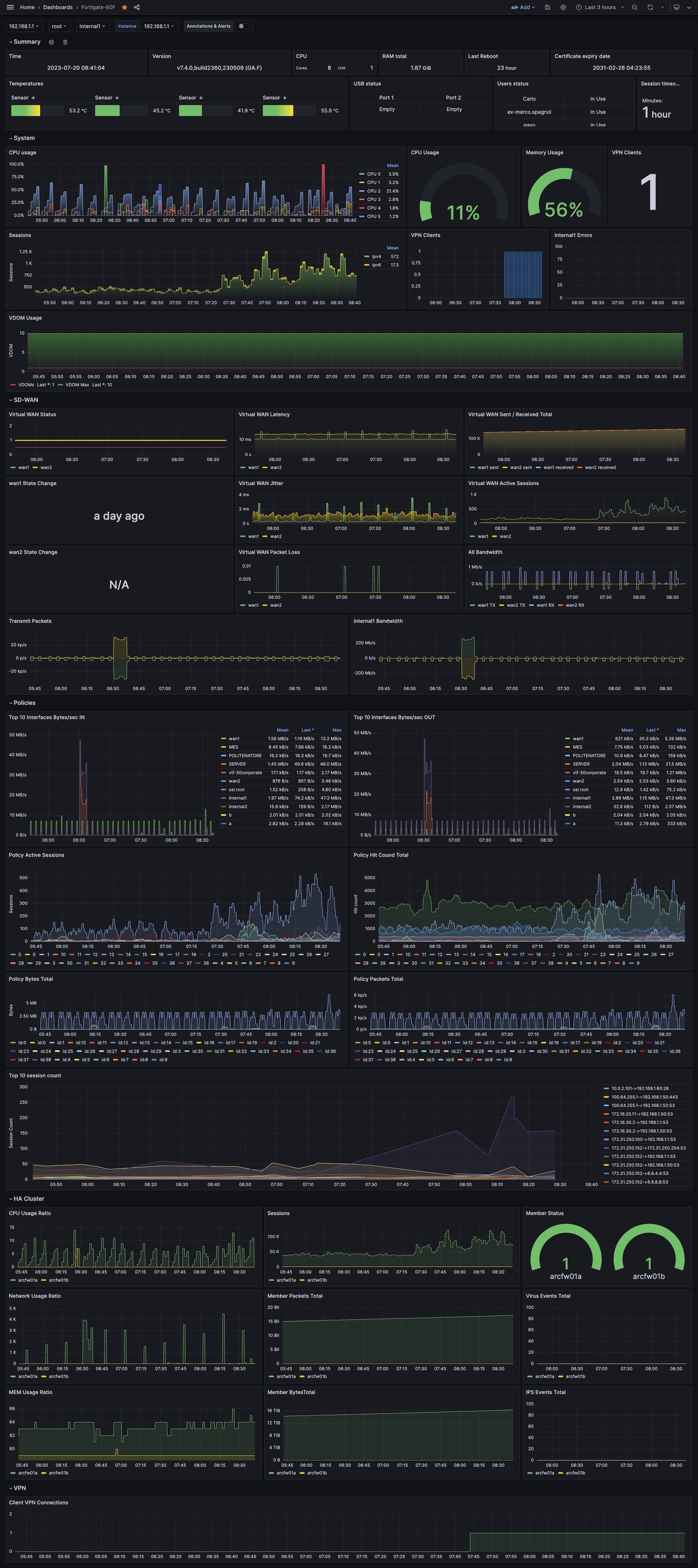Click the 11% CPU Usage gauge
This screenshot has height=1568, width=698.
tap(463, 192)
